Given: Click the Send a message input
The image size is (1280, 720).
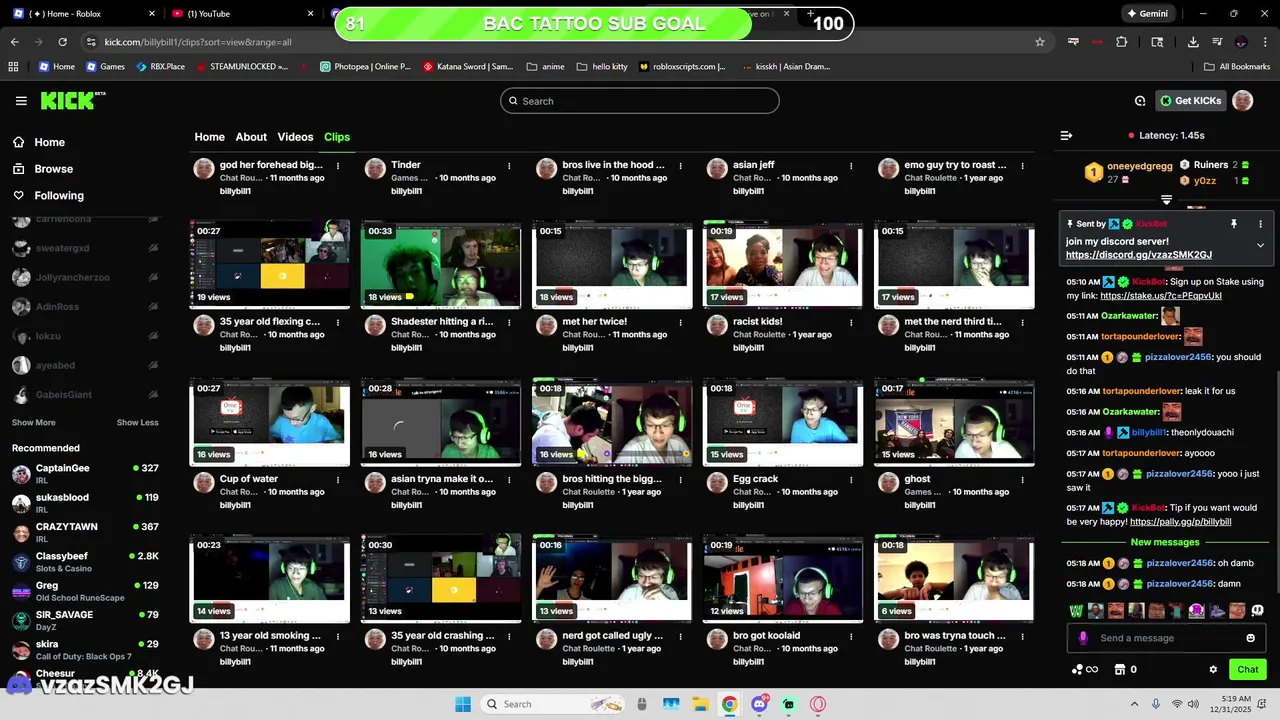Looking at the screenshot, I should coord(1165,638).
